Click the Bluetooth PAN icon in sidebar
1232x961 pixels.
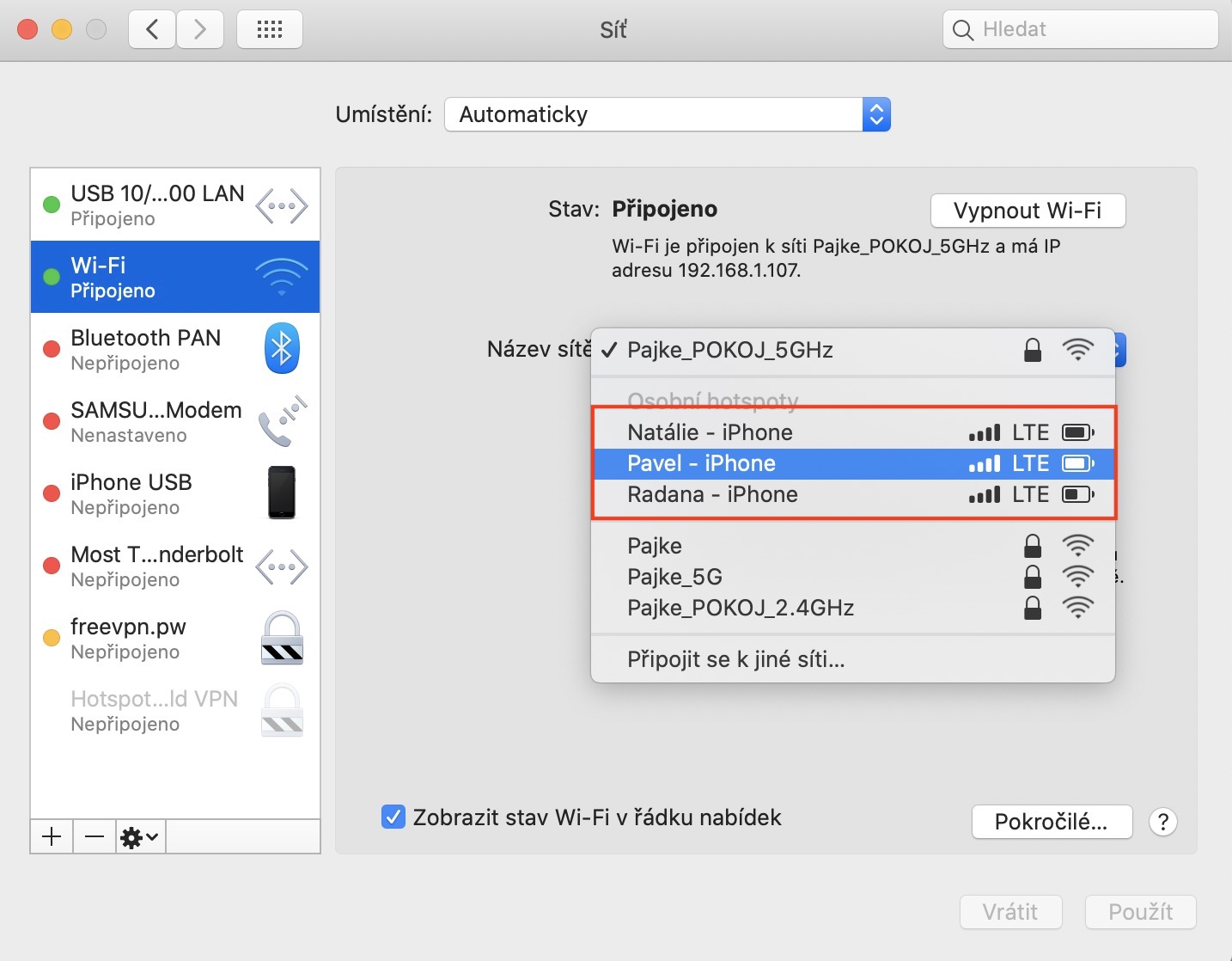point(281,349)
